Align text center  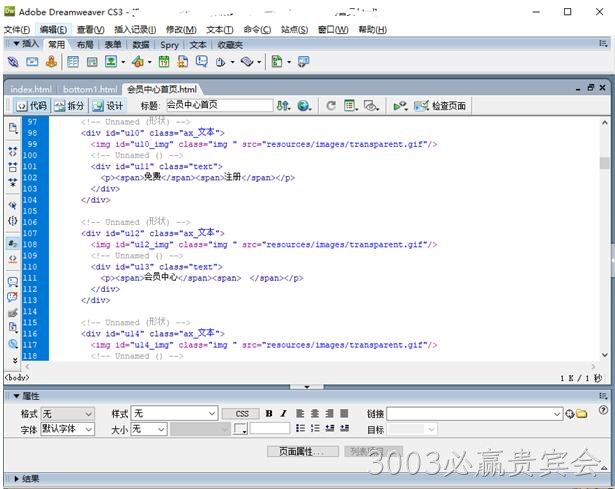click(x=315, y=413)
